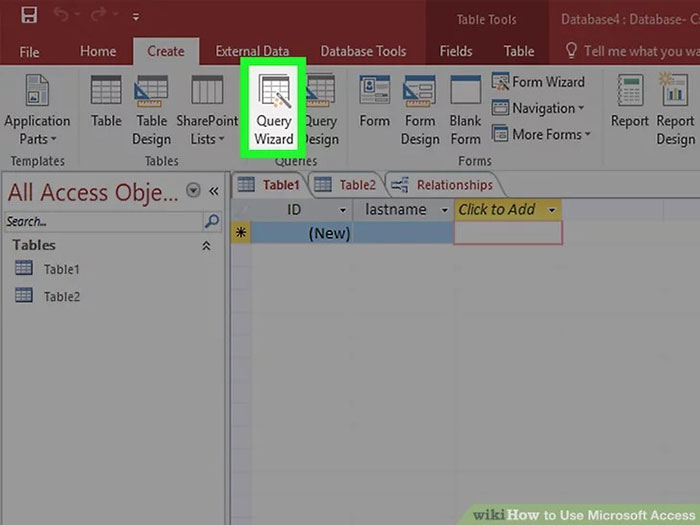Create a Blank Form

click(465, 110)
